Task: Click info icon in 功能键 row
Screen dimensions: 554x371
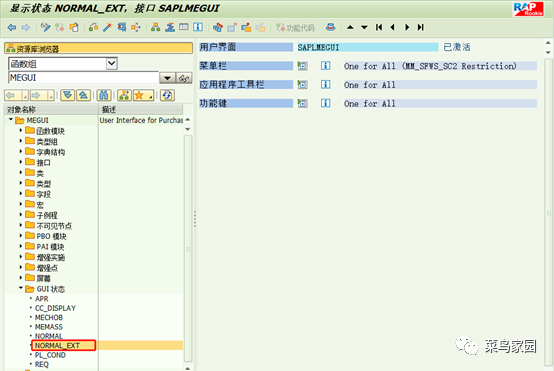Action: [326, 103]
